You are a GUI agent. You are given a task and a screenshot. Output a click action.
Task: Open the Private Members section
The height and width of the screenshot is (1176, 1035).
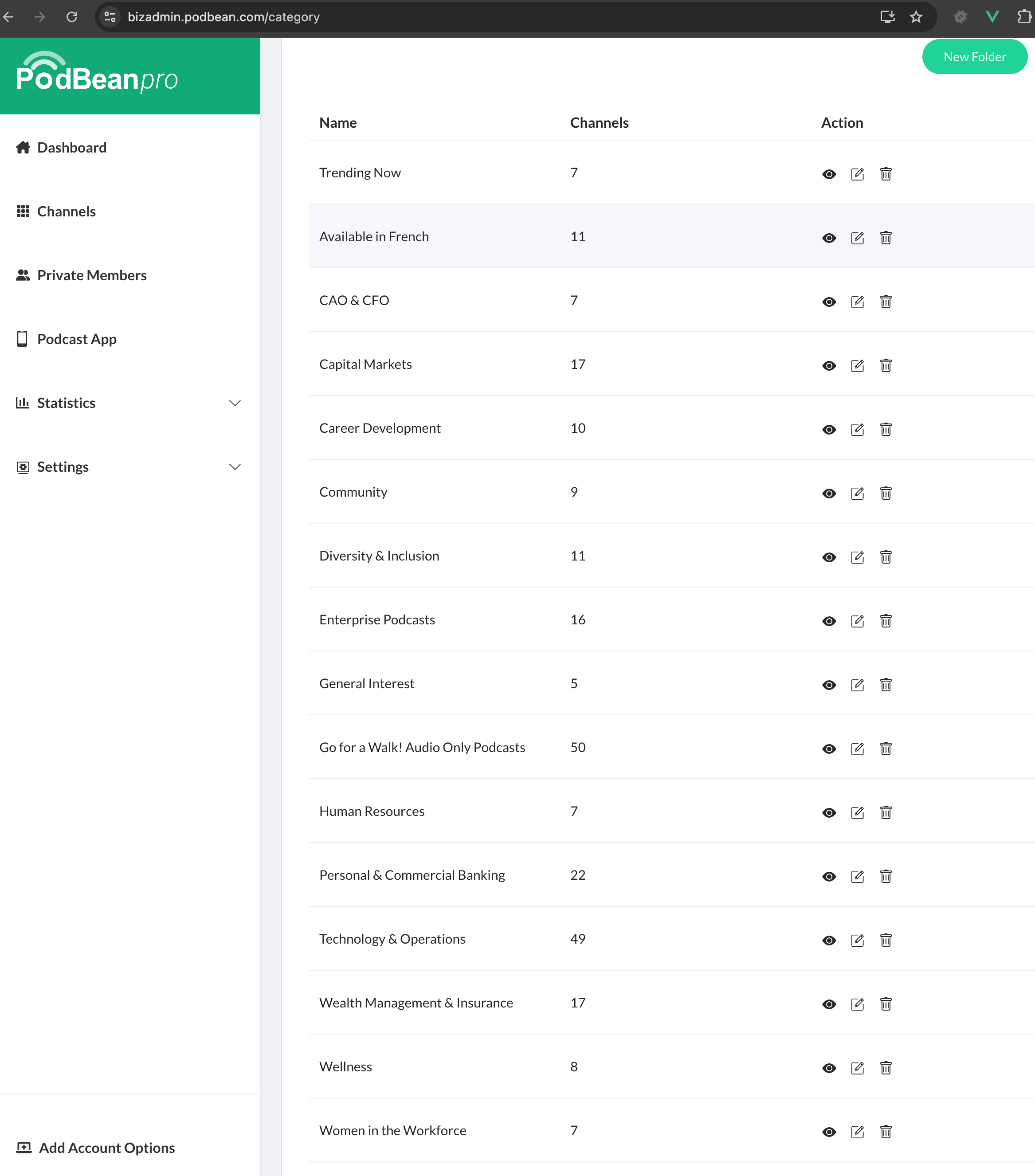[91, 275]
